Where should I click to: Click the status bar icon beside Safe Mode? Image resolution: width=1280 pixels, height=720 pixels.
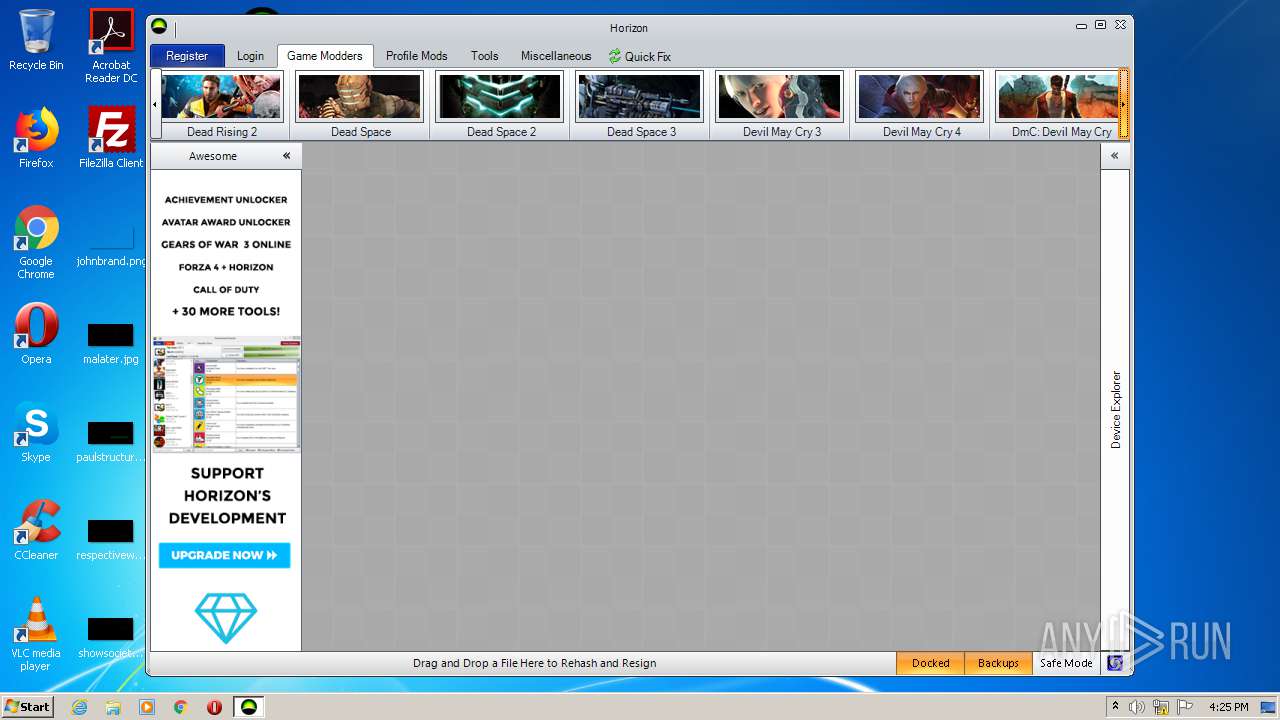point(1115,663)
